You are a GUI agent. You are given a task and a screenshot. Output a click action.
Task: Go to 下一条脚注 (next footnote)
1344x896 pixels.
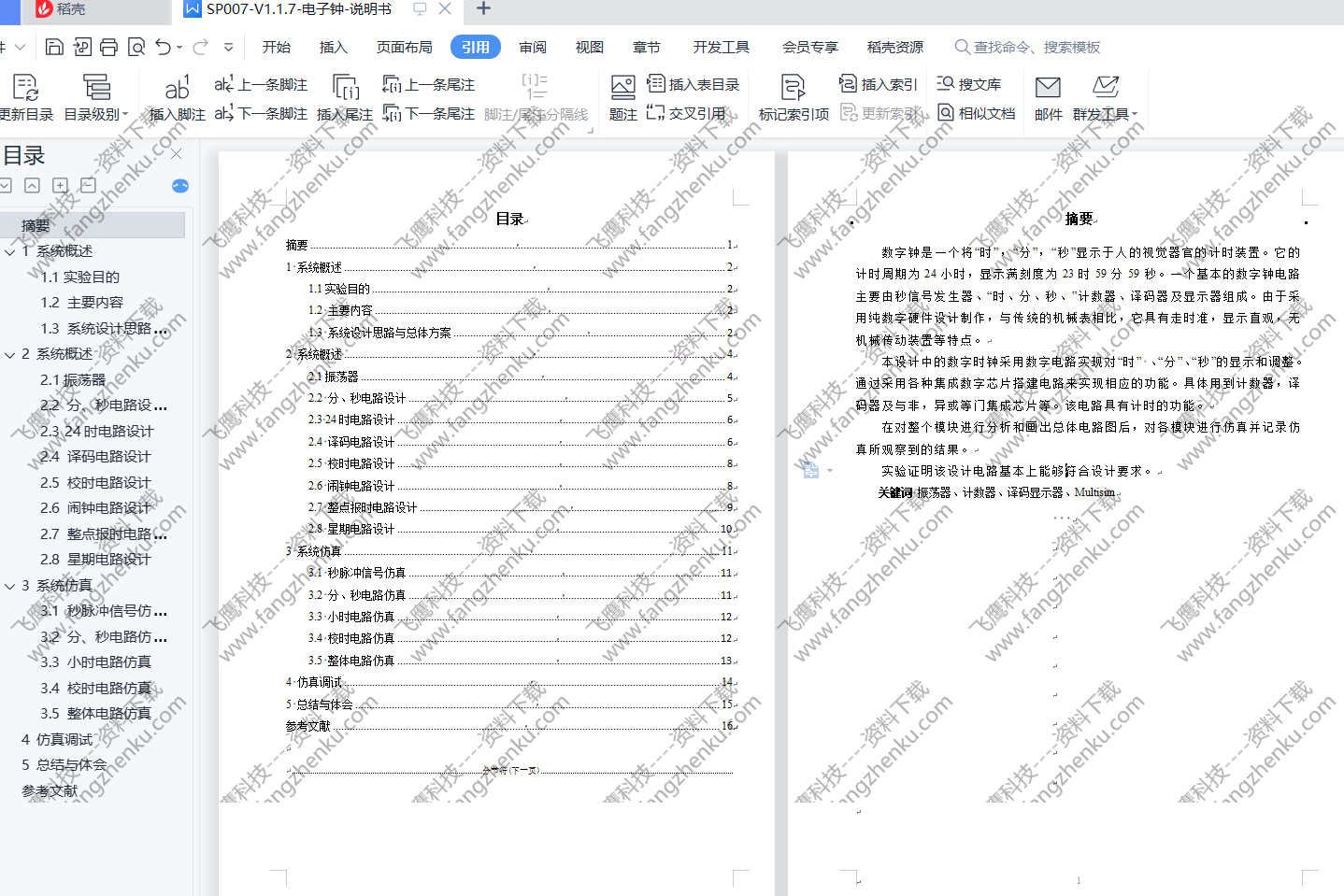pos(261,113)
